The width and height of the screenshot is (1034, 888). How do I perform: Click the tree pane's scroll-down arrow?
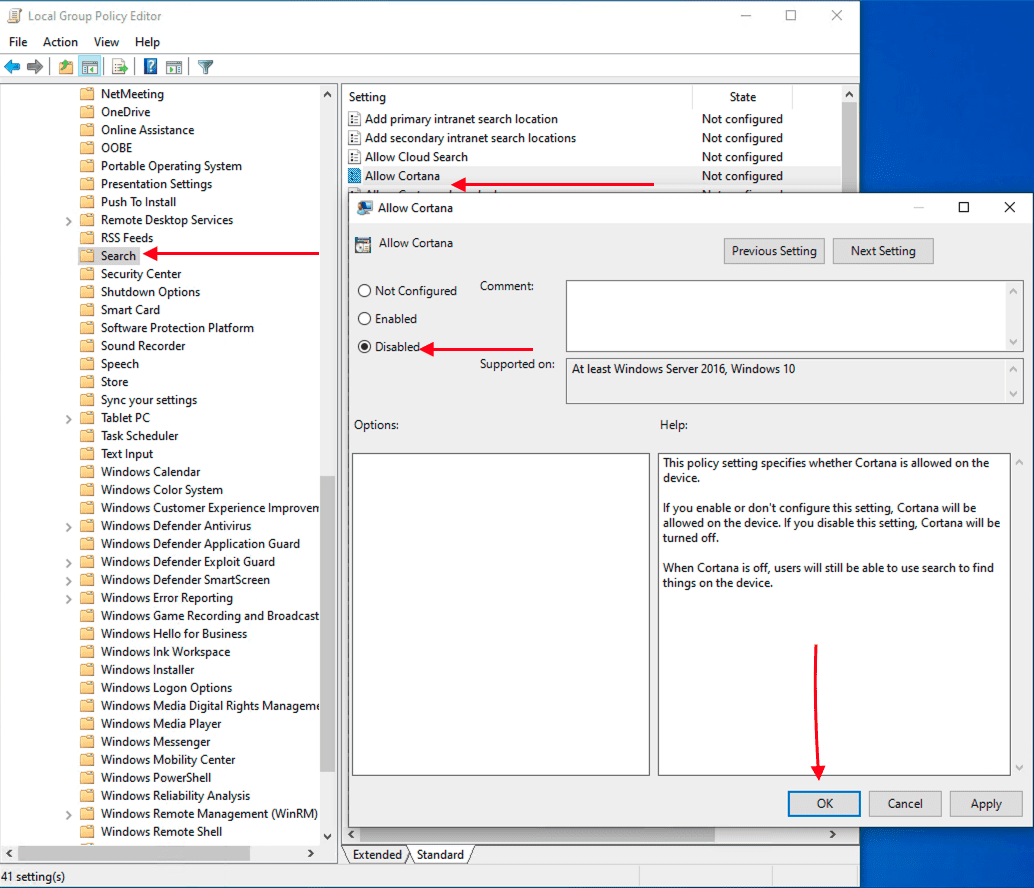328,836
